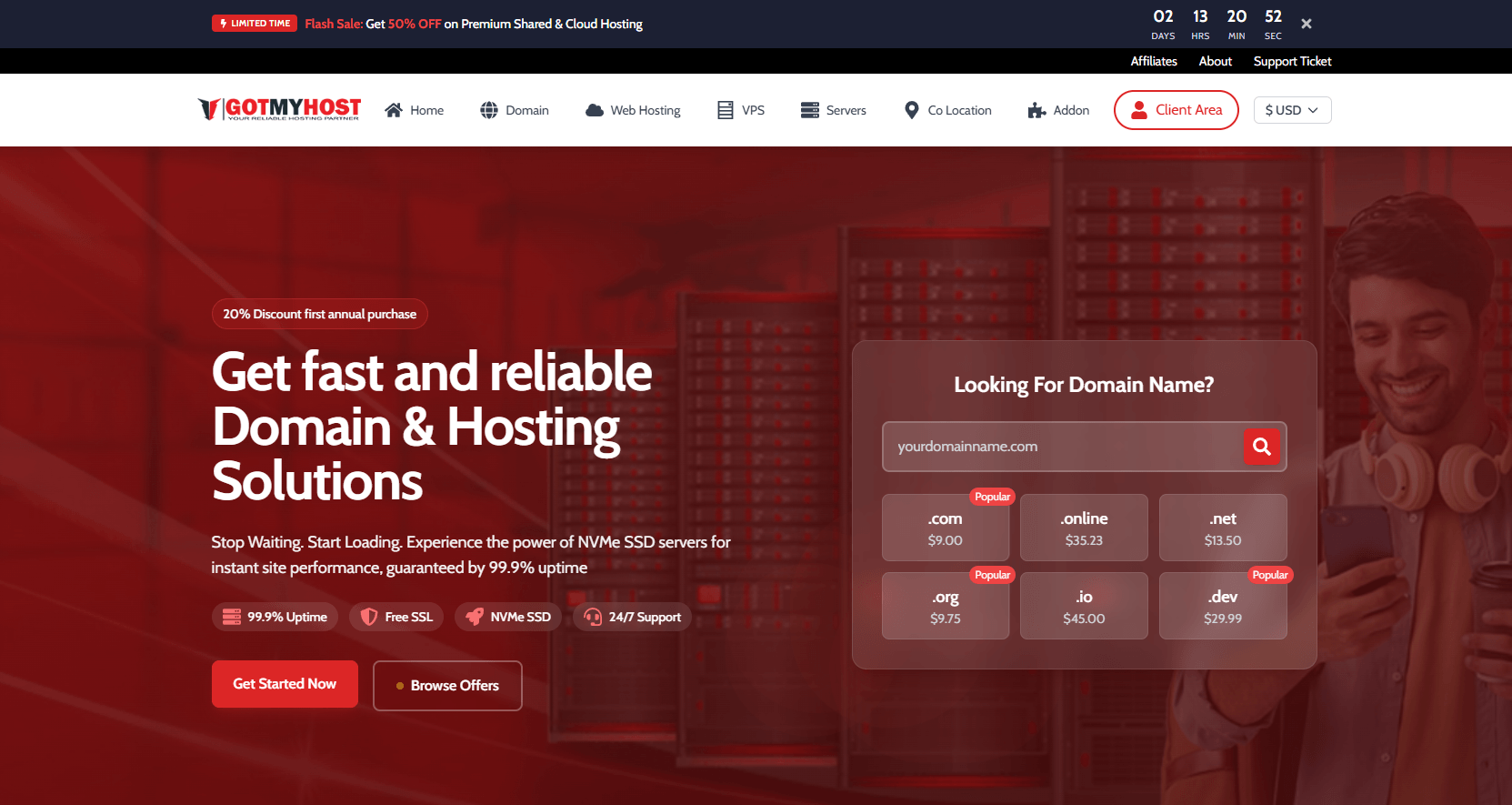Click the DAYS countdown value
Screen dimensions: 1512x805
(x=1163, y=16)
